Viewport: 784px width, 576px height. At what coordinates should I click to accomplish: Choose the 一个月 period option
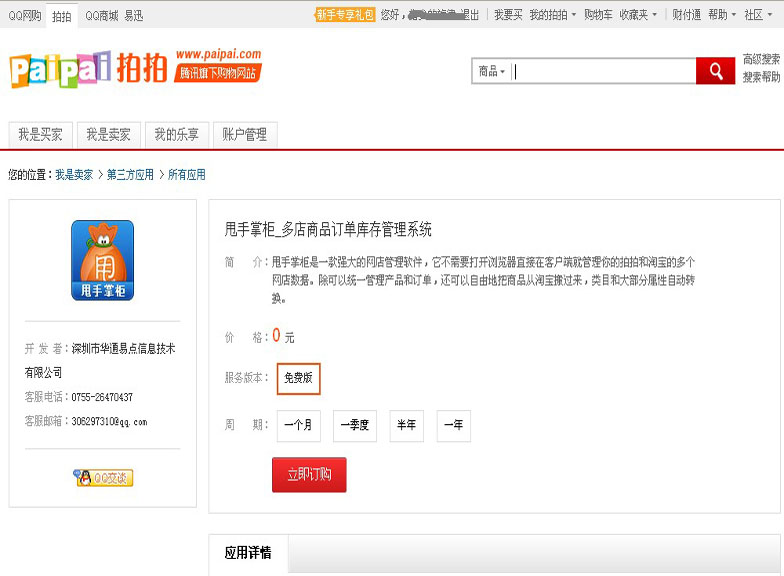coord(298,426)
